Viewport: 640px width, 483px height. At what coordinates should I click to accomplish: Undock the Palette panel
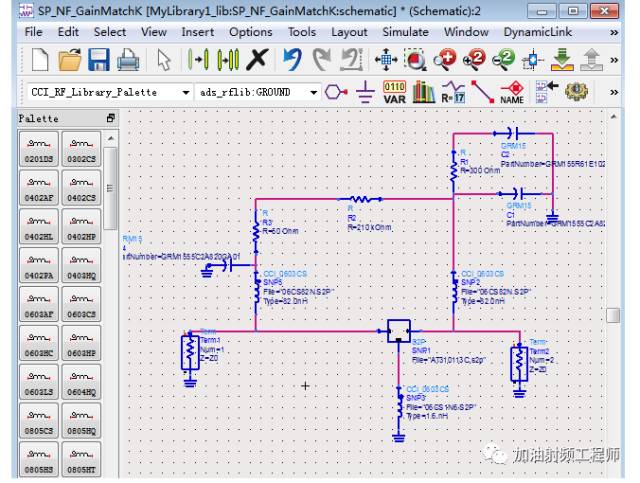[110, 118]
